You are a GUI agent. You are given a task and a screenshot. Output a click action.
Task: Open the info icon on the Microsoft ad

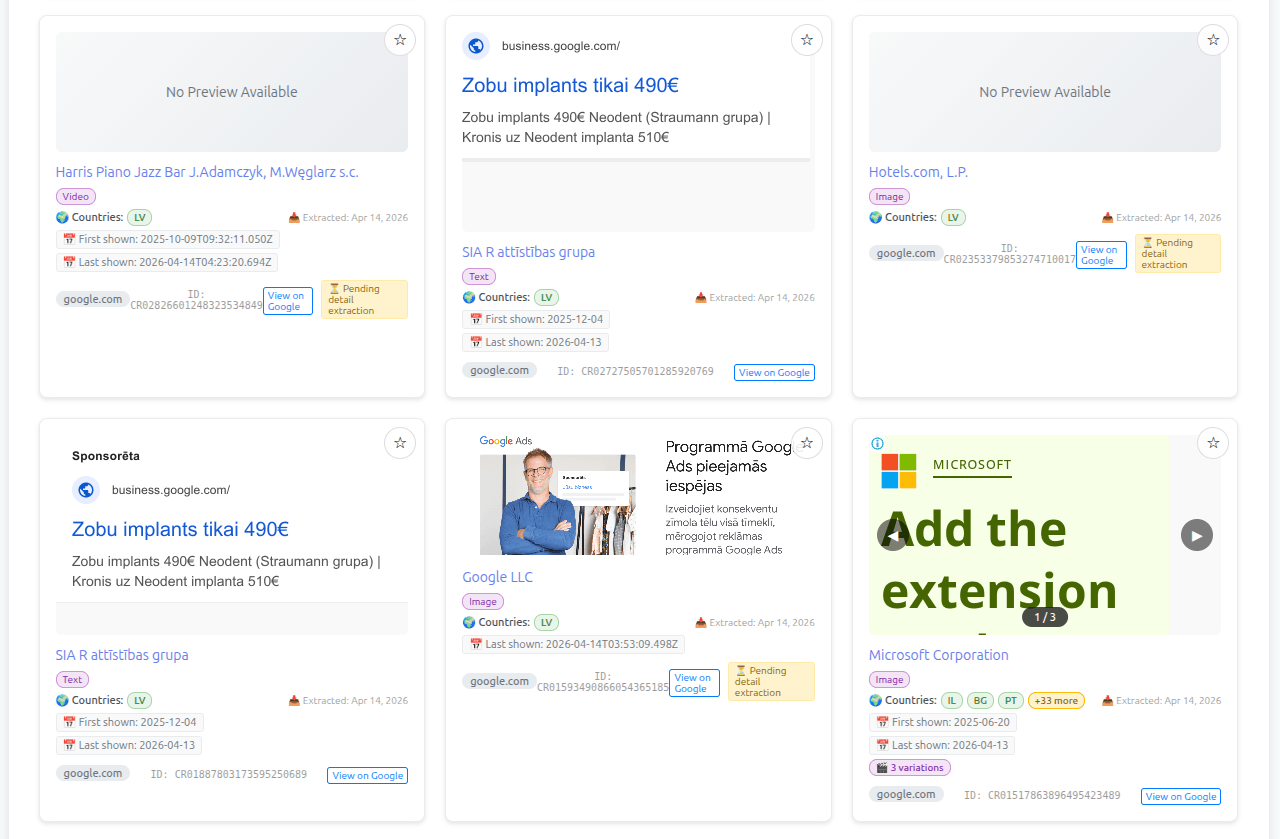click(878, 443)
